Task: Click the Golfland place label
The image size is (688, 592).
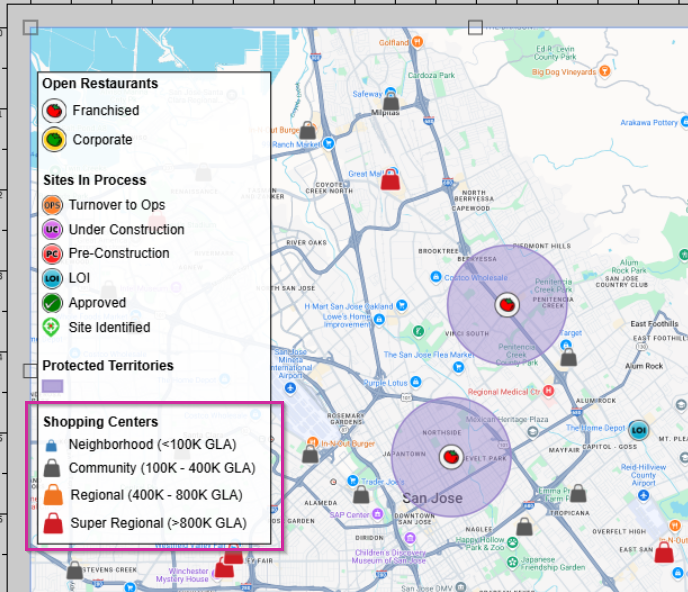Action: tap(395, 43)
